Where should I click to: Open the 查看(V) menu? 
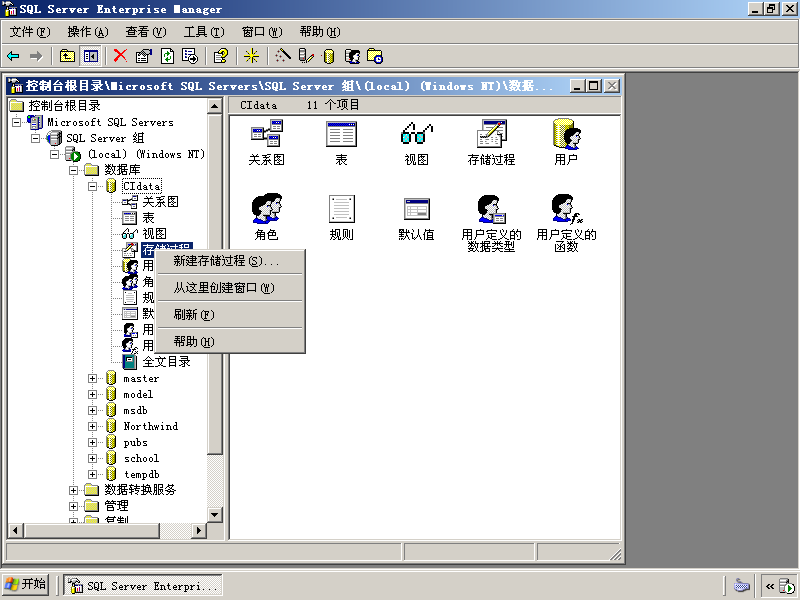(x=146, y=32)
